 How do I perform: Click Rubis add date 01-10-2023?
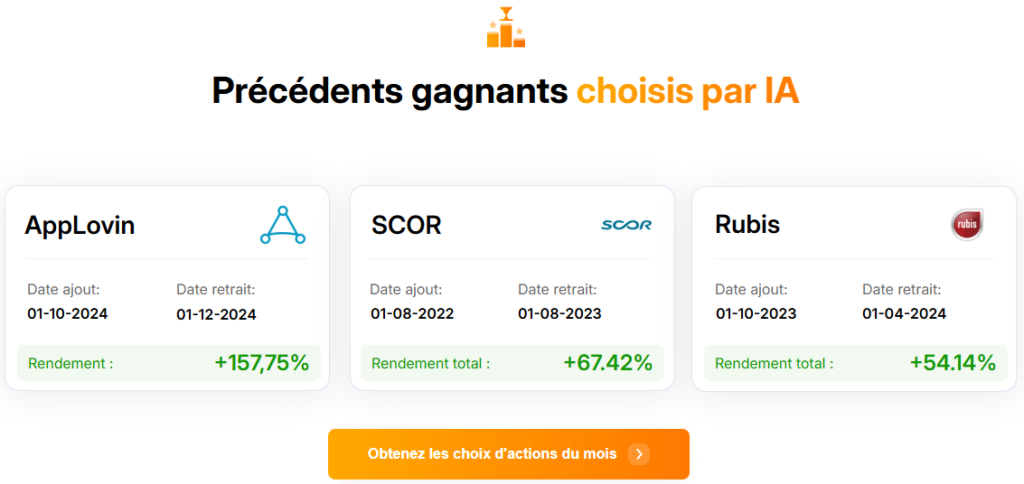(x=756, y=314)
